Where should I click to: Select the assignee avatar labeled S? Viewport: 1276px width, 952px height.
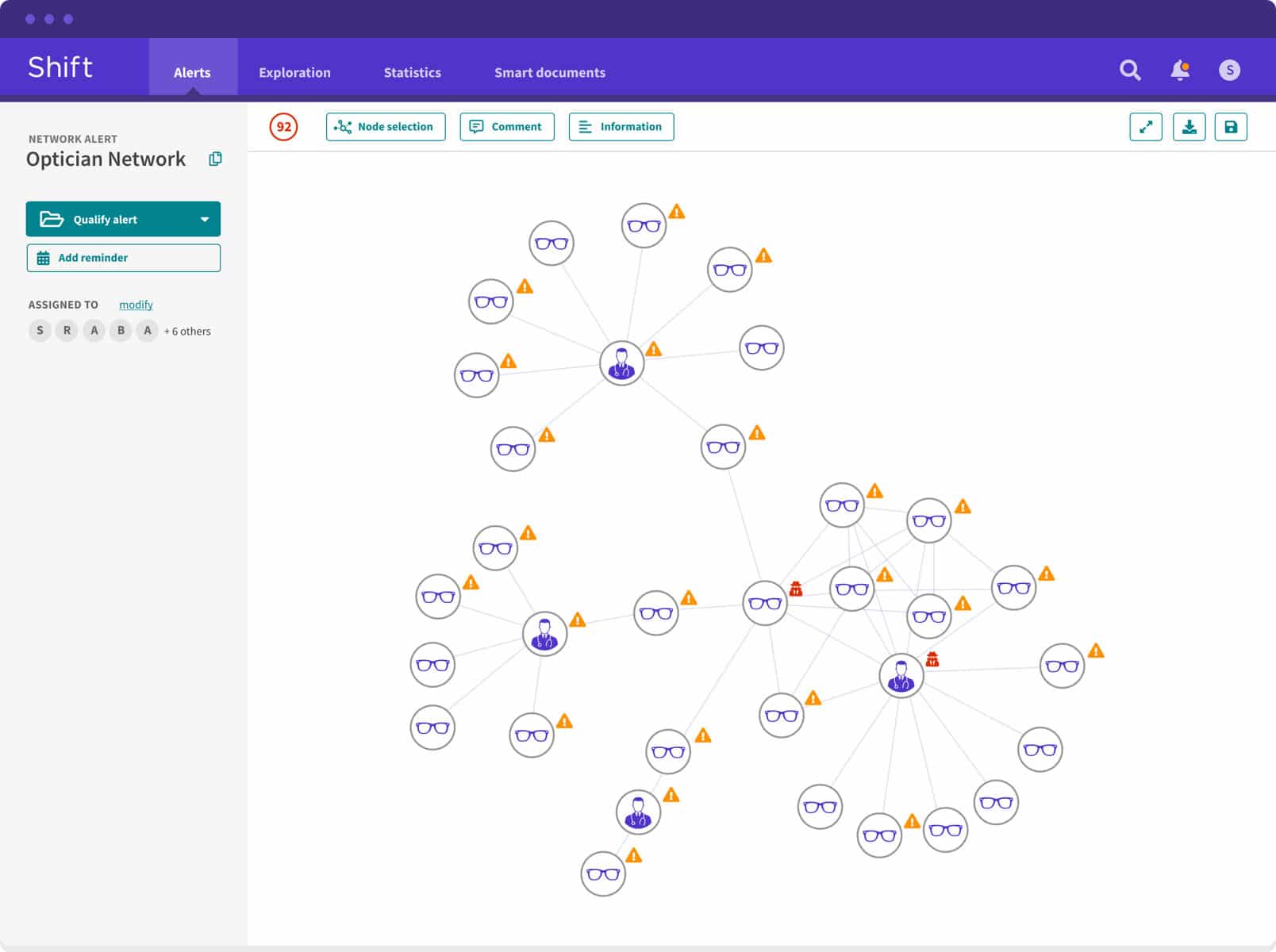point(40,331)
